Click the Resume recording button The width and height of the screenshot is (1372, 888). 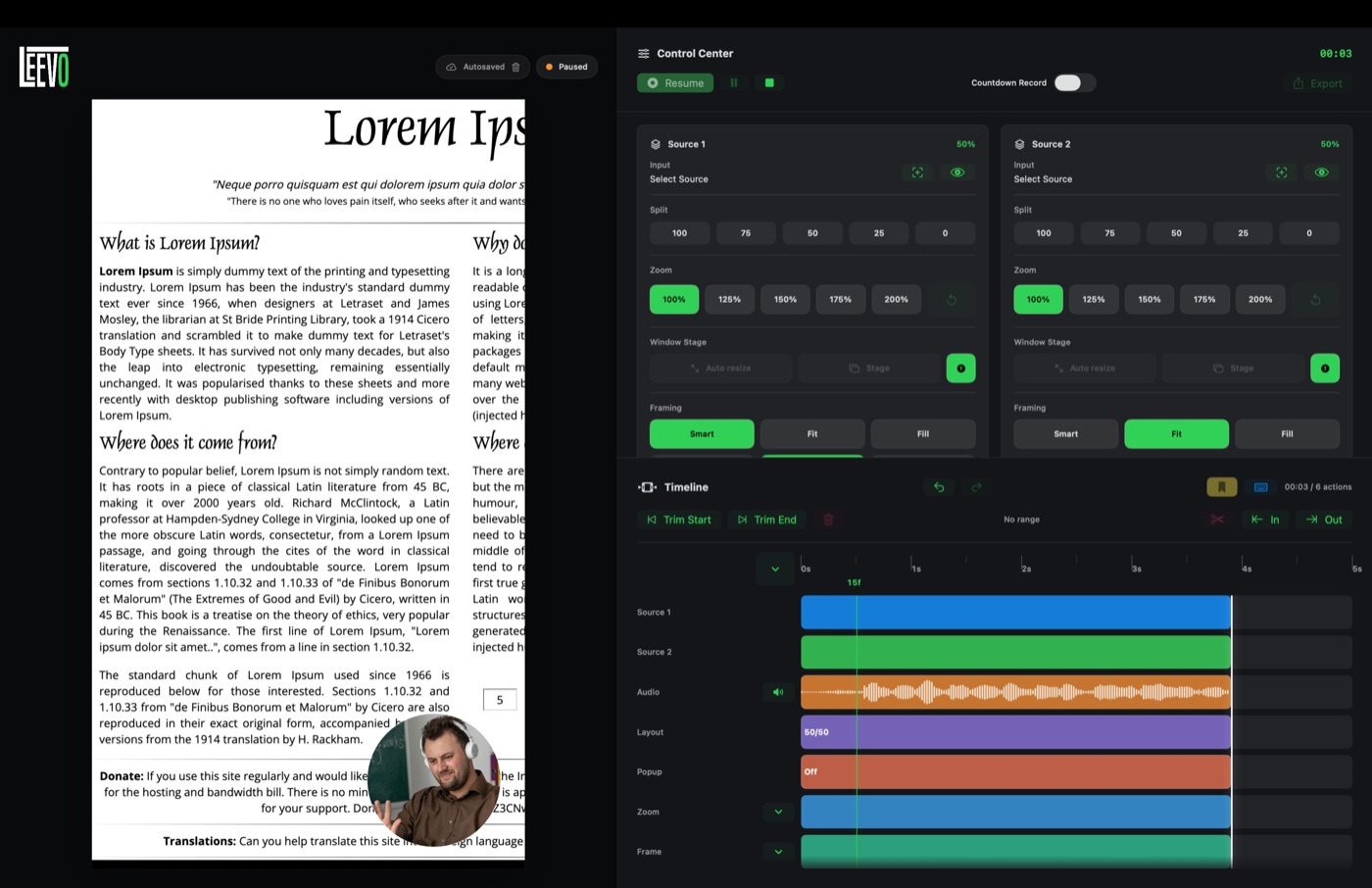pyautogui.click(x=675, y=83)
